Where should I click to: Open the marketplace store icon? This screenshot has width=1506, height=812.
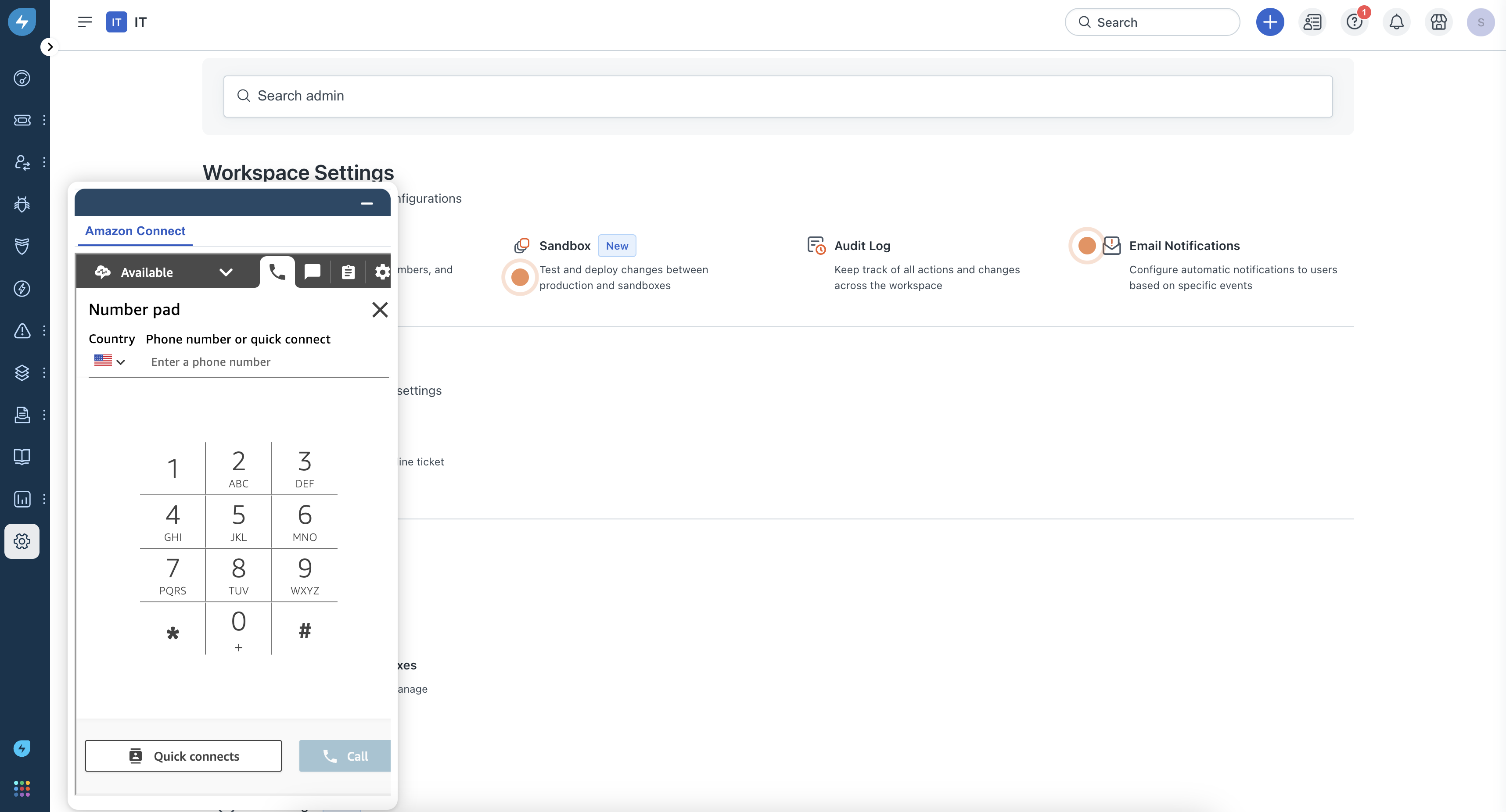[x=1438, y=22]
